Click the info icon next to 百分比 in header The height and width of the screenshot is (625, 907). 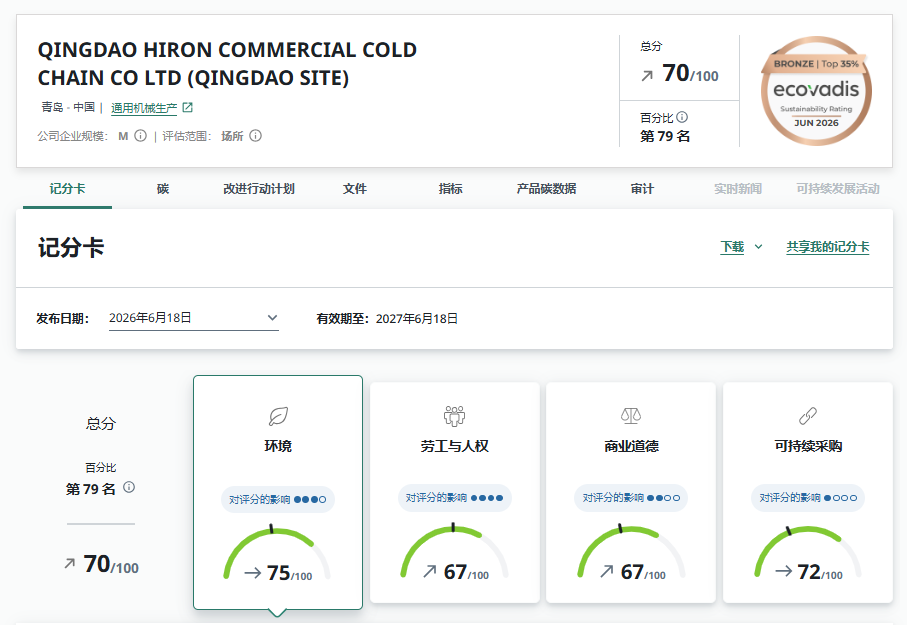point(682,117)
